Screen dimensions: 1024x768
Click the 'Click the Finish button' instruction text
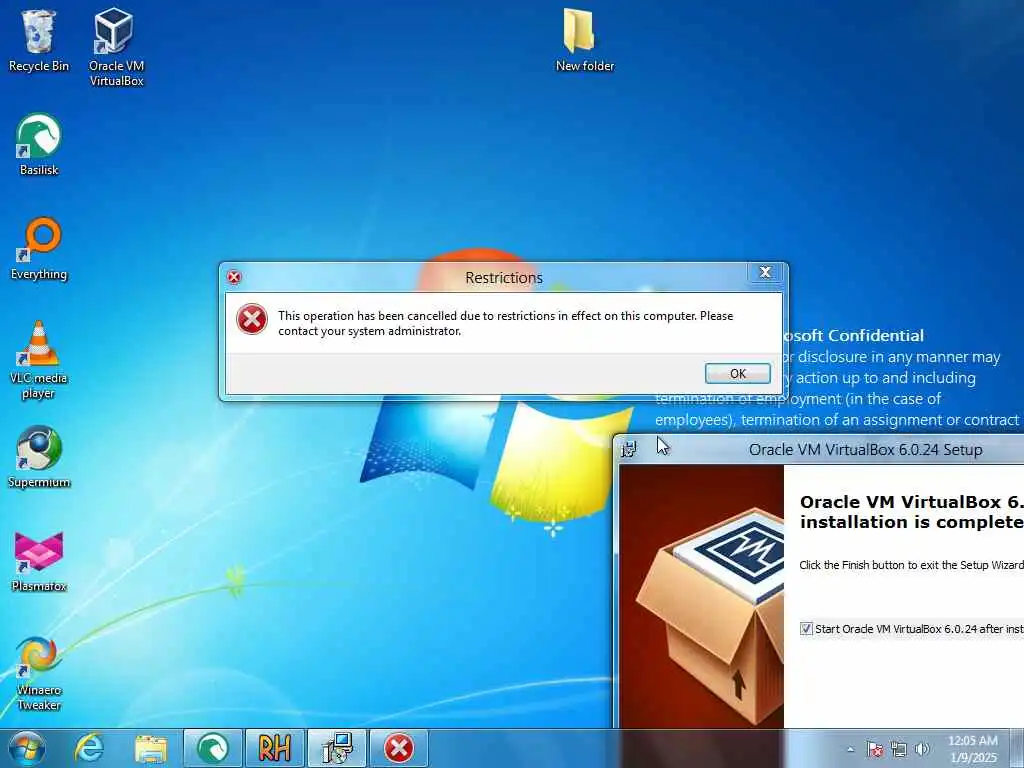[912, 565]
